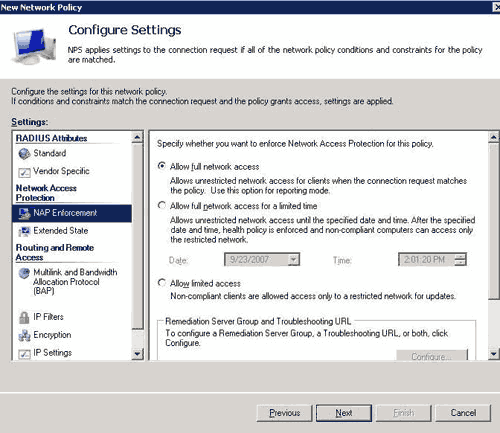Select Allow full network access option
Viewport: 500px width, 433px height.
click(x=162, y=166)
